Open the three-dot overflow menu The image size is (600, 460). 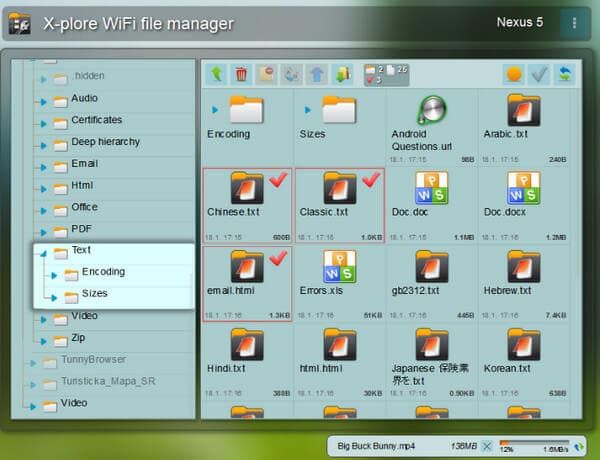[x=574, y=23]
